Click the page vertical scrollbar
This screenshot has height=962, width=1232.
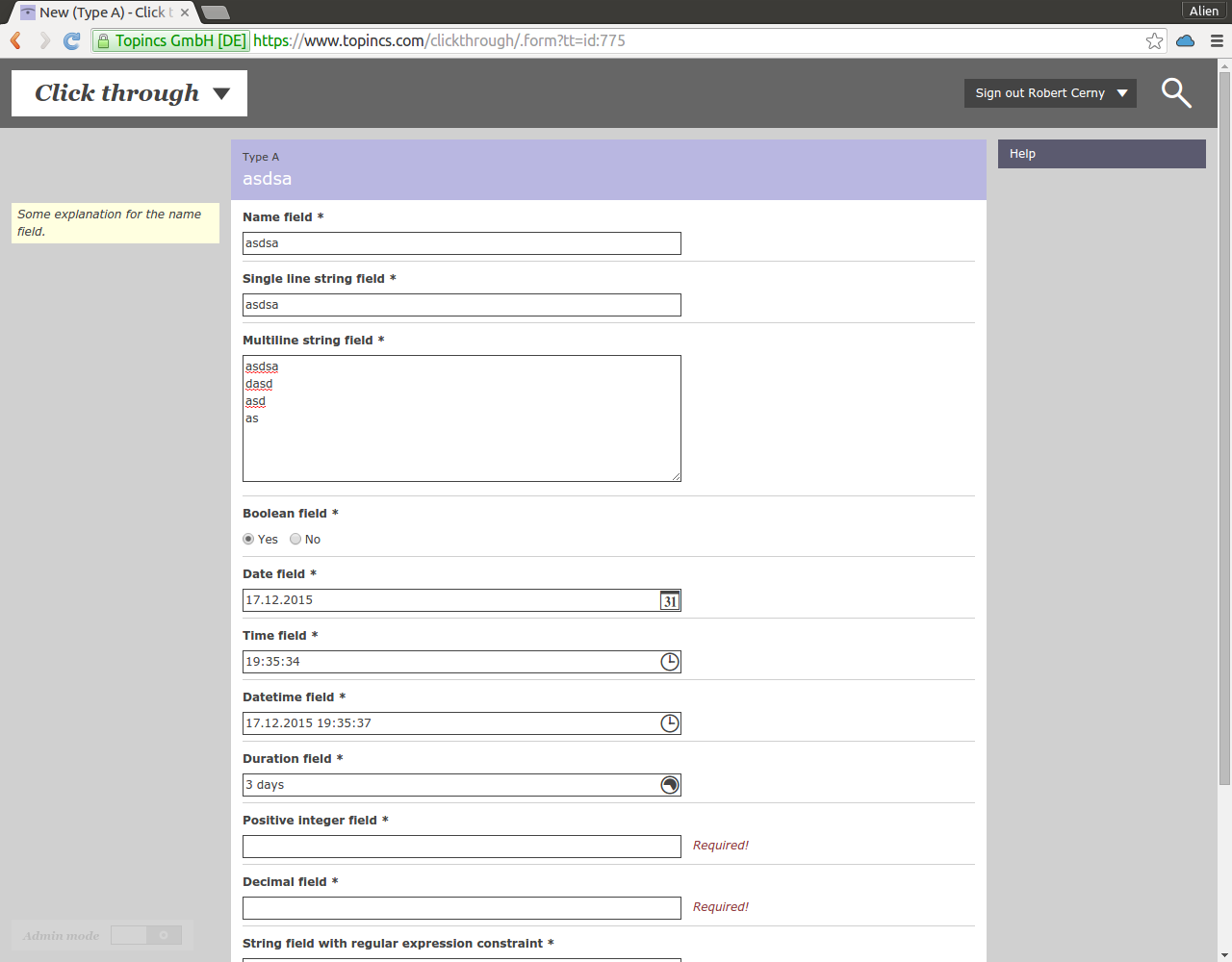pyautogui.click(x=1224, y=423)
